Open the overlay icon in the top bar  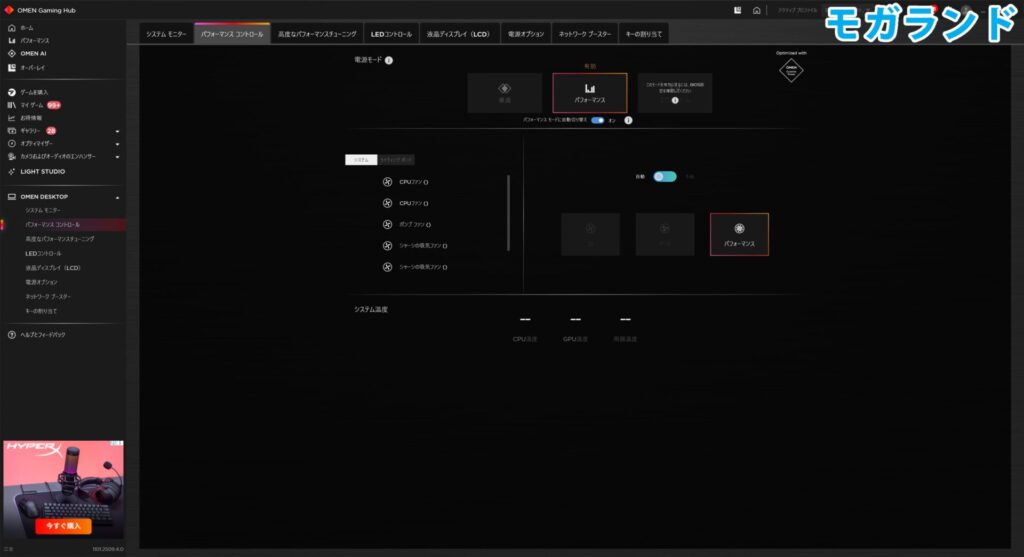coord(737,10)
